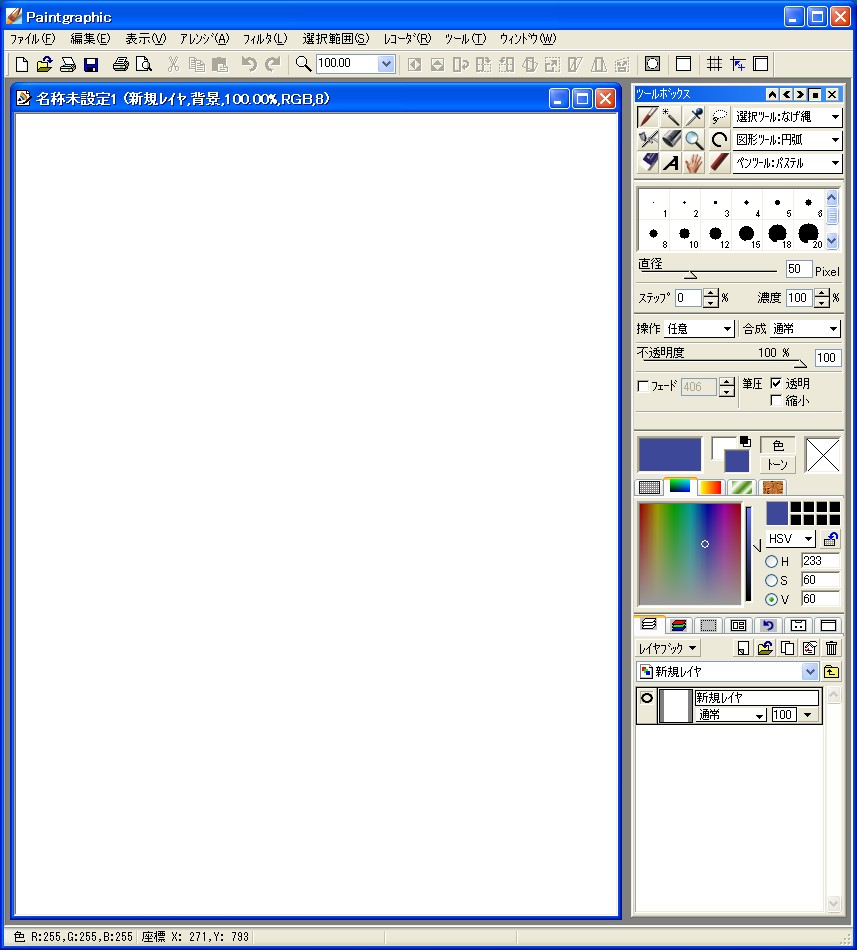The image size is (857, 950).
Task: Click the palette register icon beside HSV
Action: 831,539
